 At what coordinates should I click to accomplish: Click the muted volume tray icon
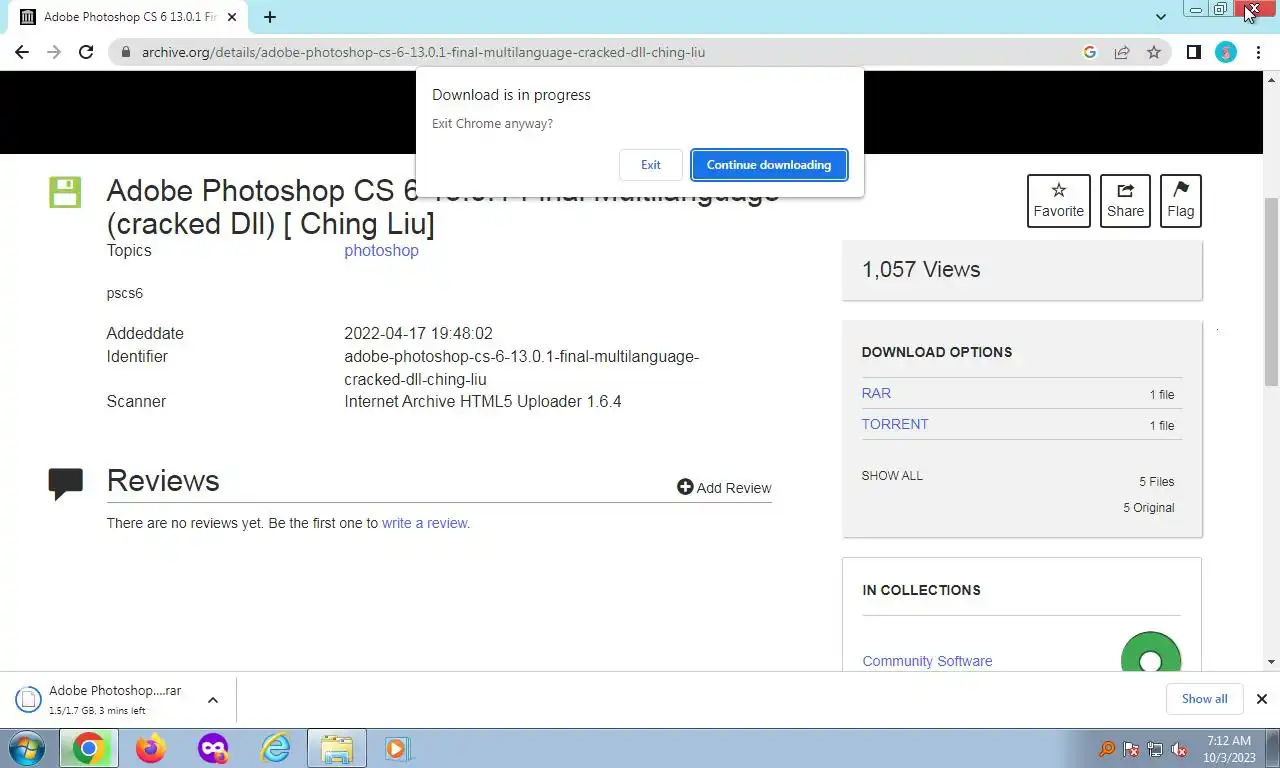tap(1179, 749)
